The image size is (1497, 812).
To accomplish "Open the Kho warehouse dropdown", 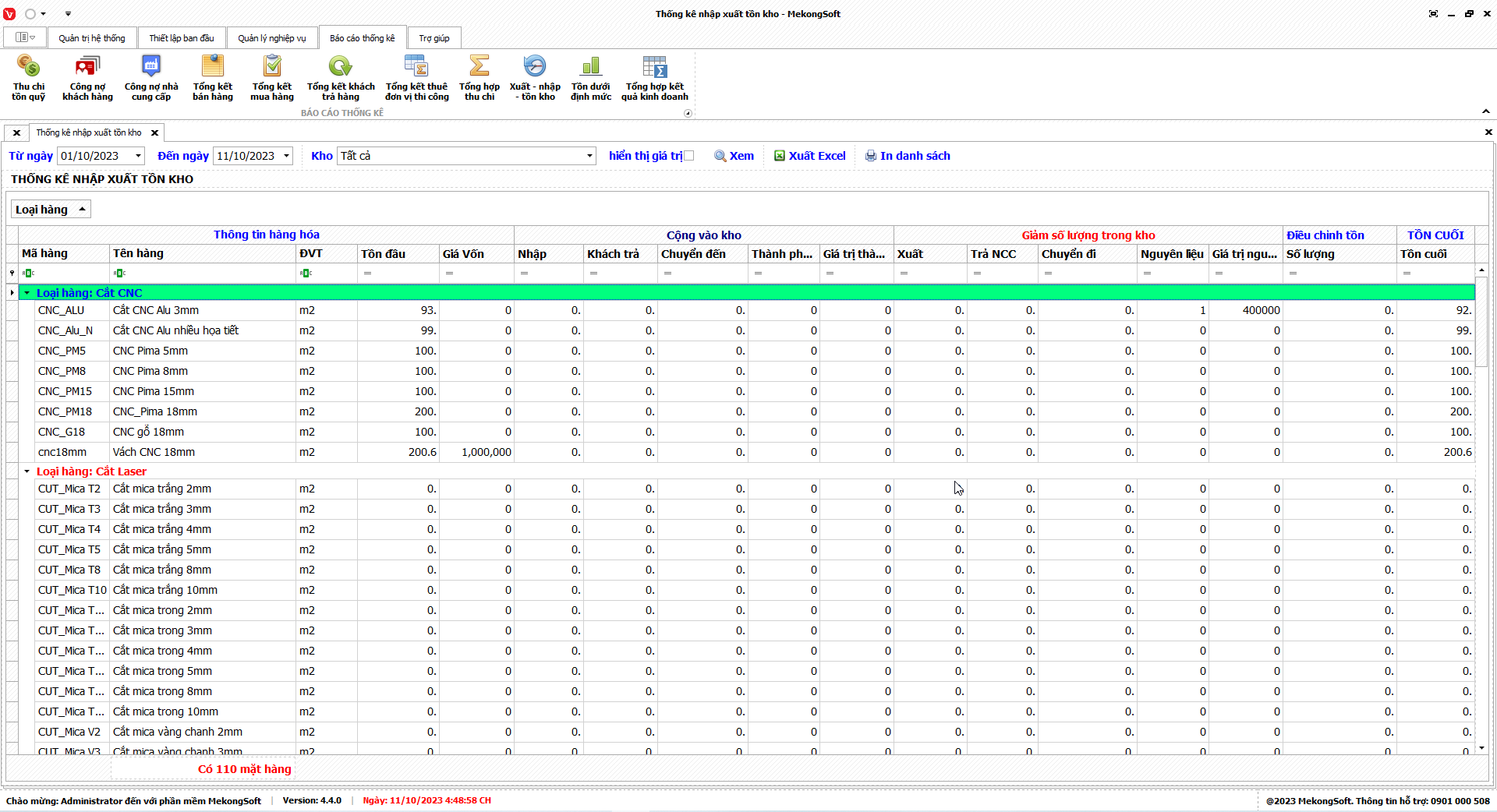I will pyautogui.click(x=589, y=156).
